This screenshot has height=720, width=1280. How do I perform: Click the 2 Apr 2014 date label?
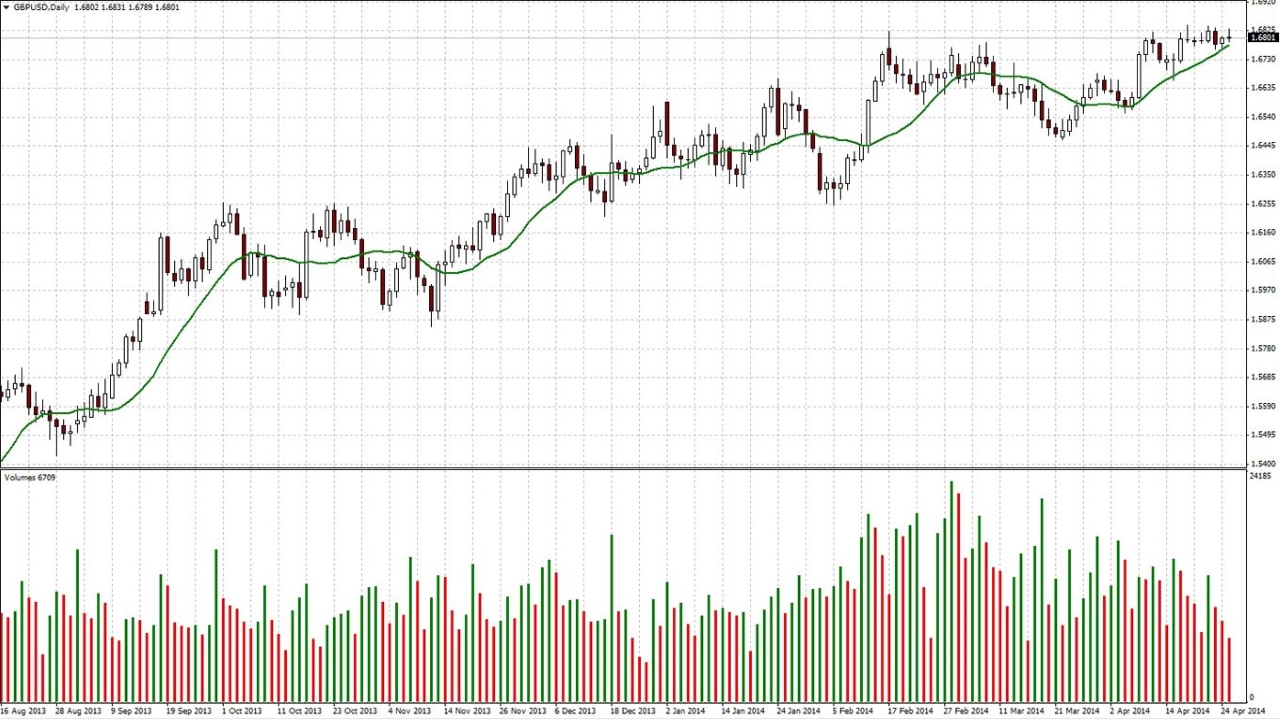(1131, 711)
